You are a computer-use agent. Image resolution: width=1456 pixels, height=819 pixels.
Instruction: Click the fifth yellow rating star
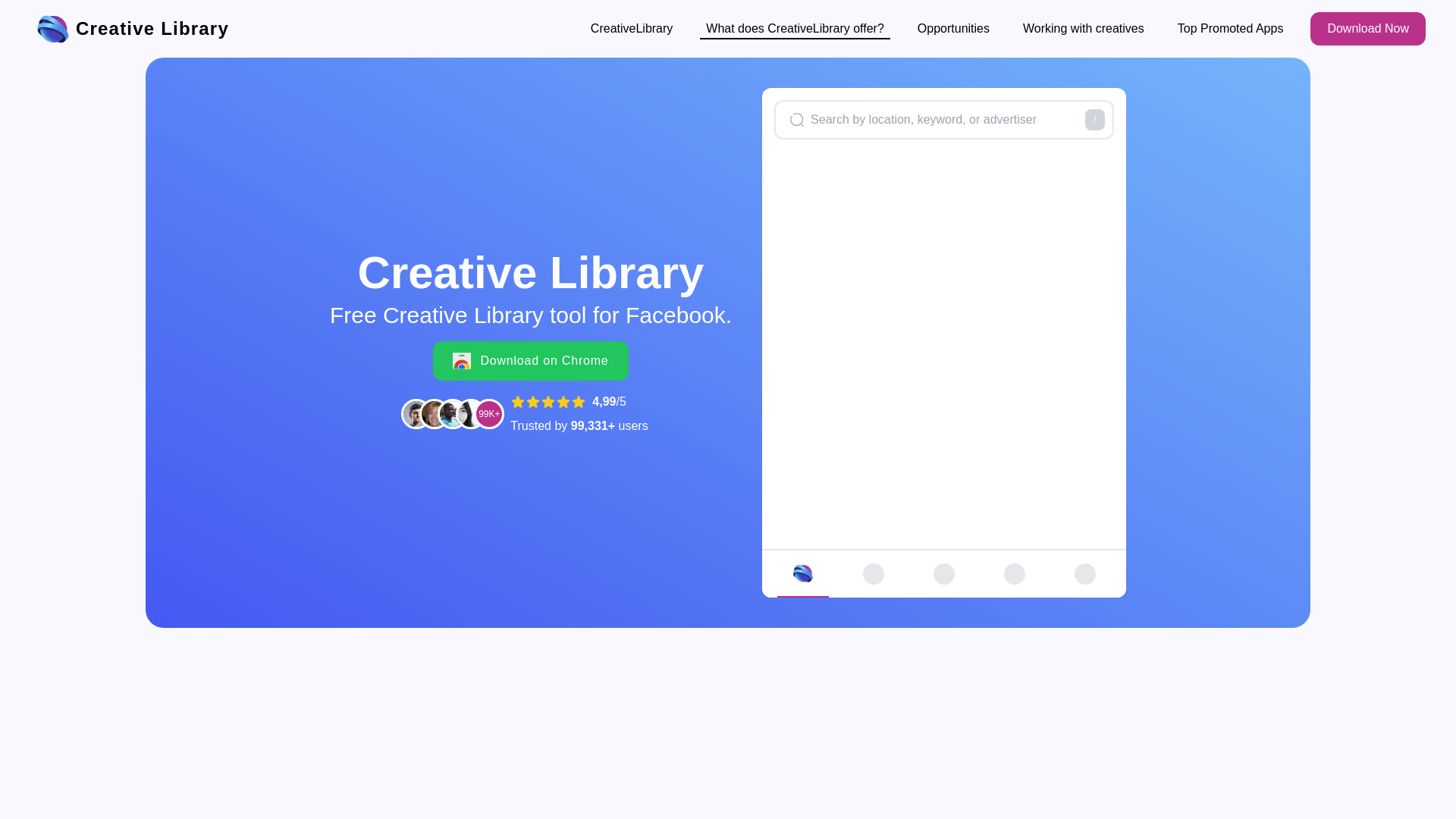(579, 402)
